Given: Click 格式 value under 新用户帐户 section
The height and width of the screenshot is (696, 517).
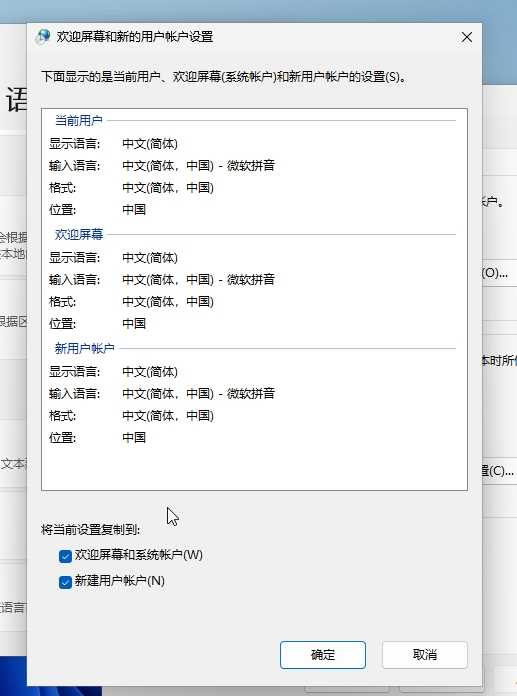Looking at the screenshot, I should click(168, 415).
